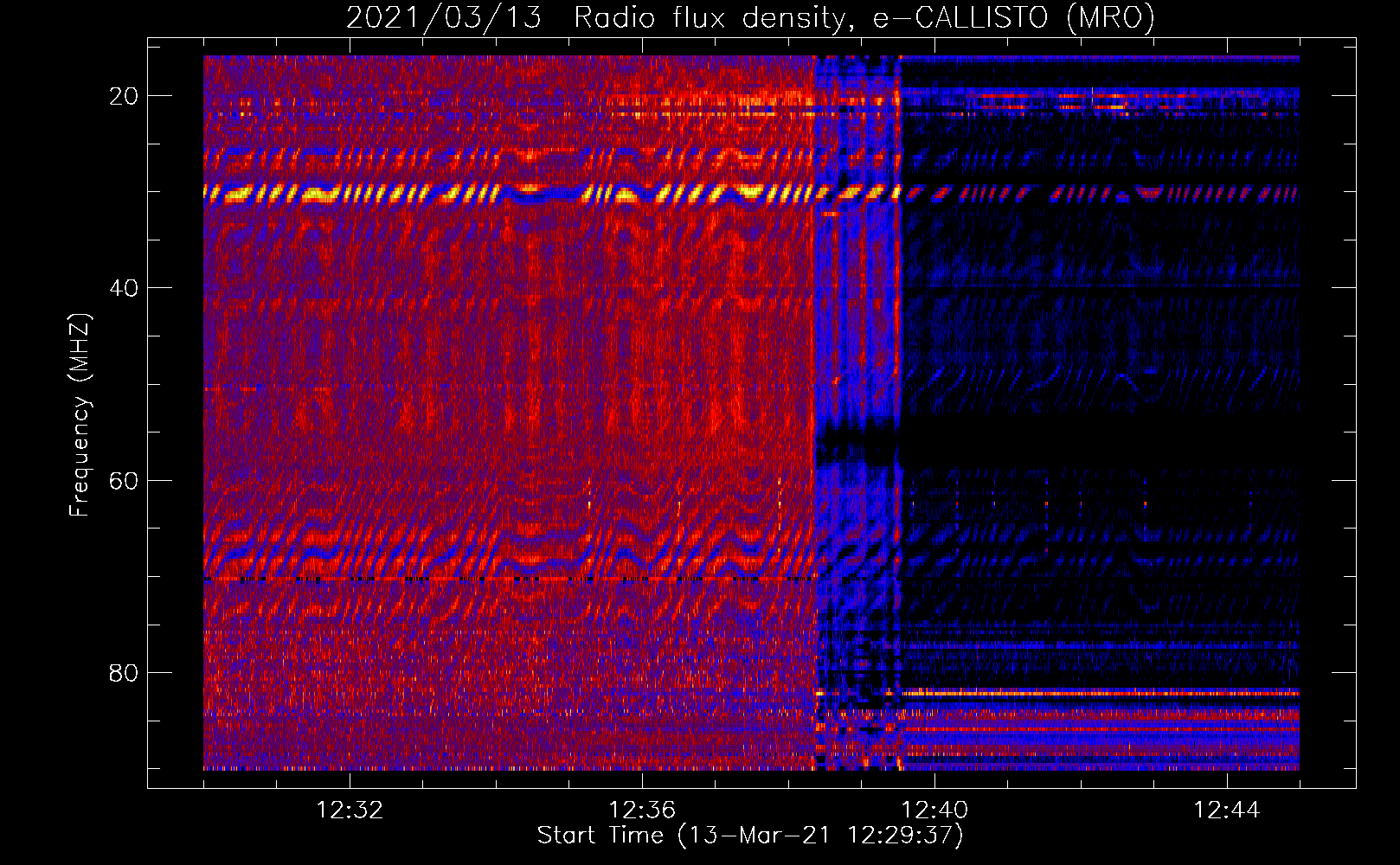Click the 'Frequency (MHZ)' axis label

point(80,415)
